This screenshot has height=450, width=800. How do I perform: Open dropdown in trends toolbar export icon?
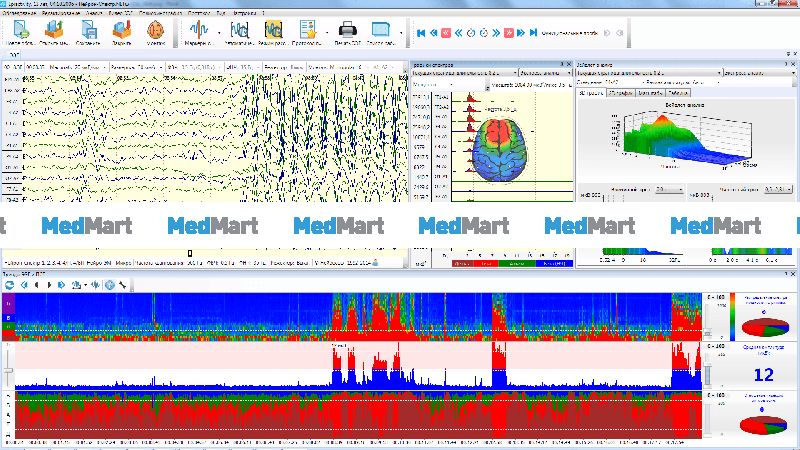tap(86, 285)
